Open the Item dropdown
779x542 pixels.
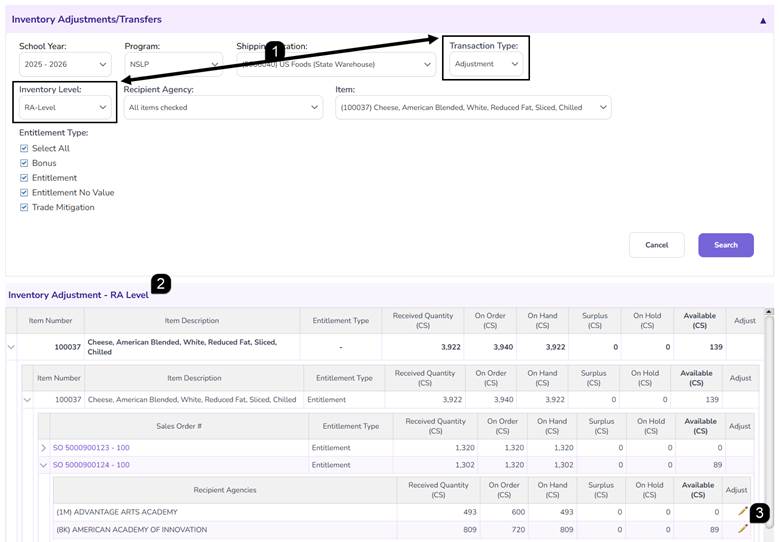(x=473, y=107)
